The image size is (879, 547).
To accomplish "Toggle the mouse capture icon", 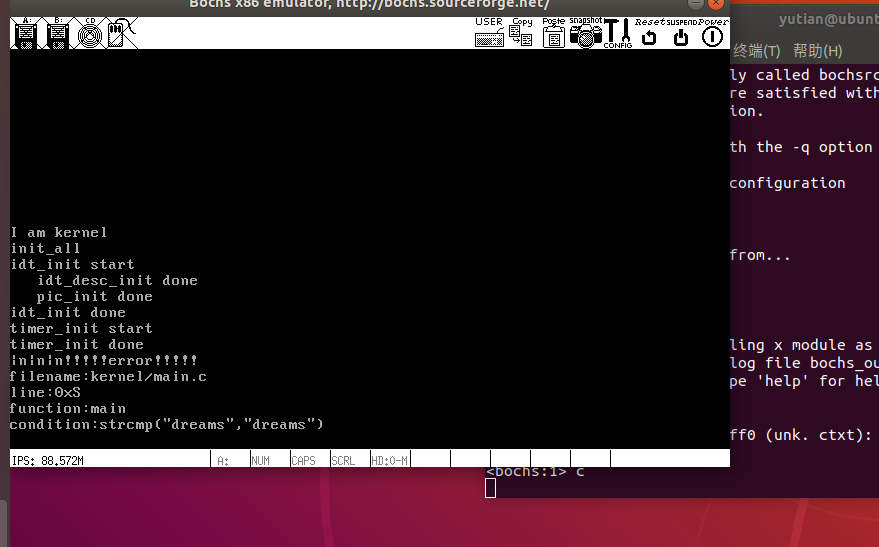I will [x=119, y=33].
